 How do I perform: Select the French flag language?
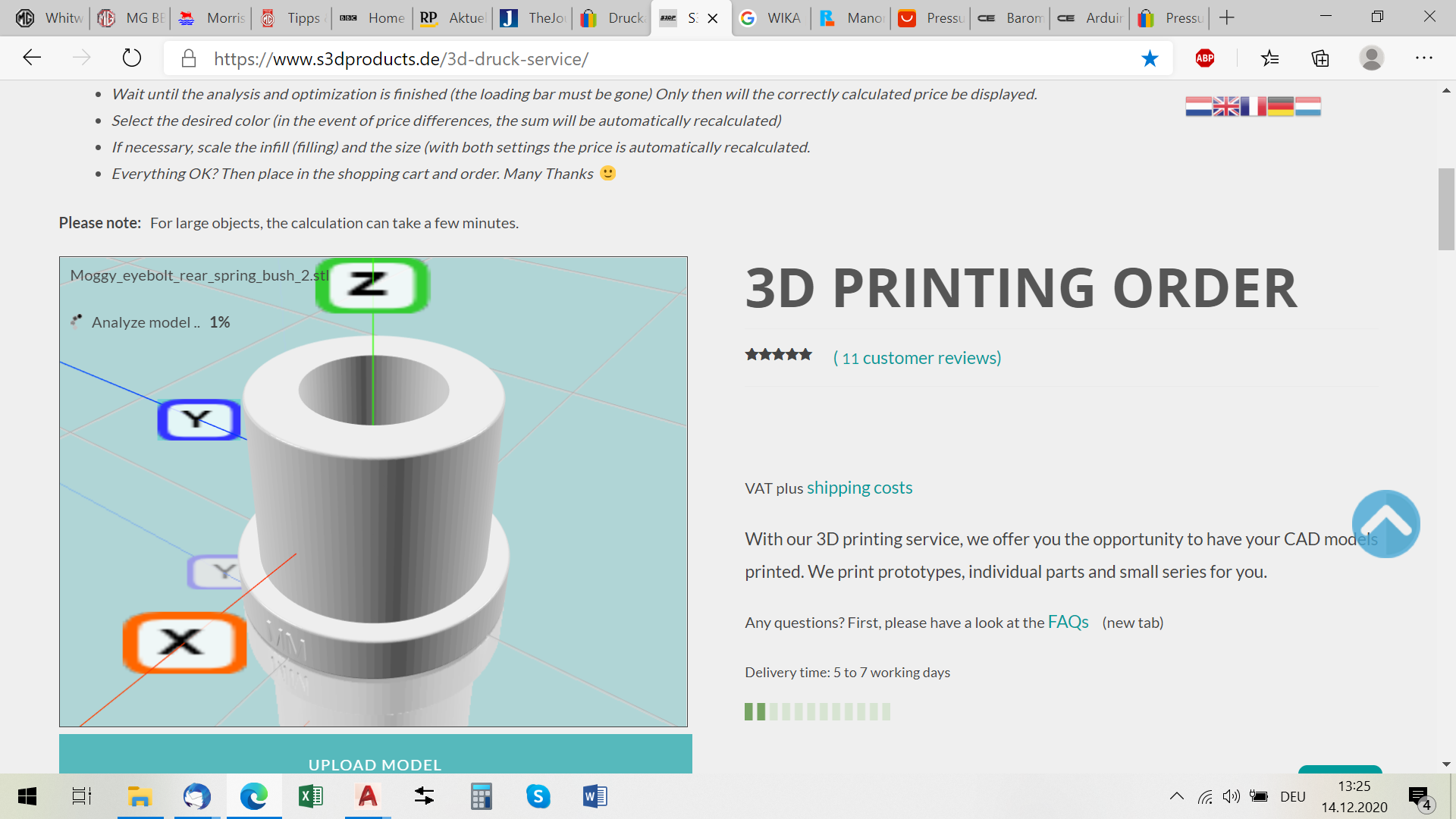[x=1253, y=106]
